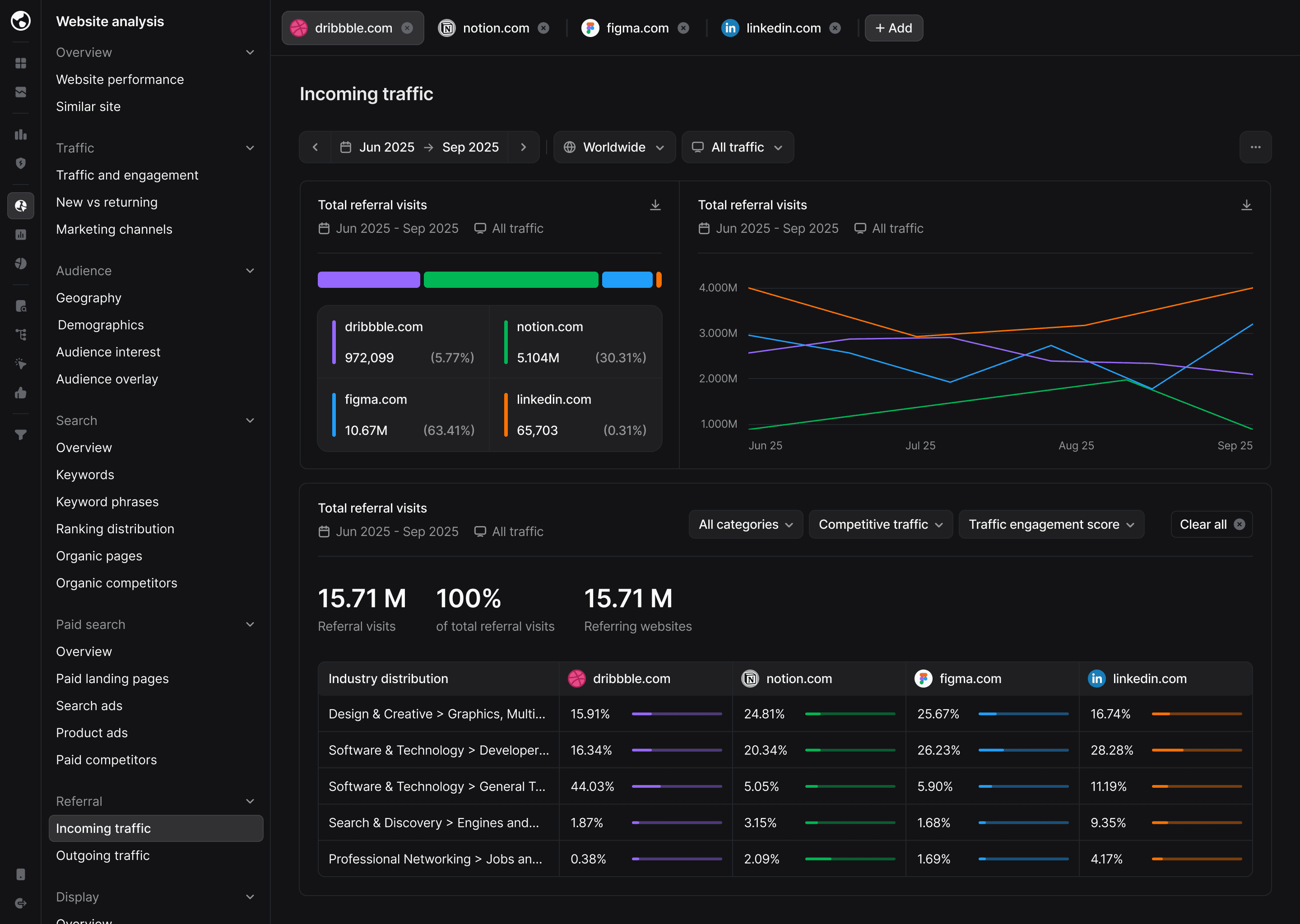
Task: Open the three-dots more options menu
Action: point(1255,148)
